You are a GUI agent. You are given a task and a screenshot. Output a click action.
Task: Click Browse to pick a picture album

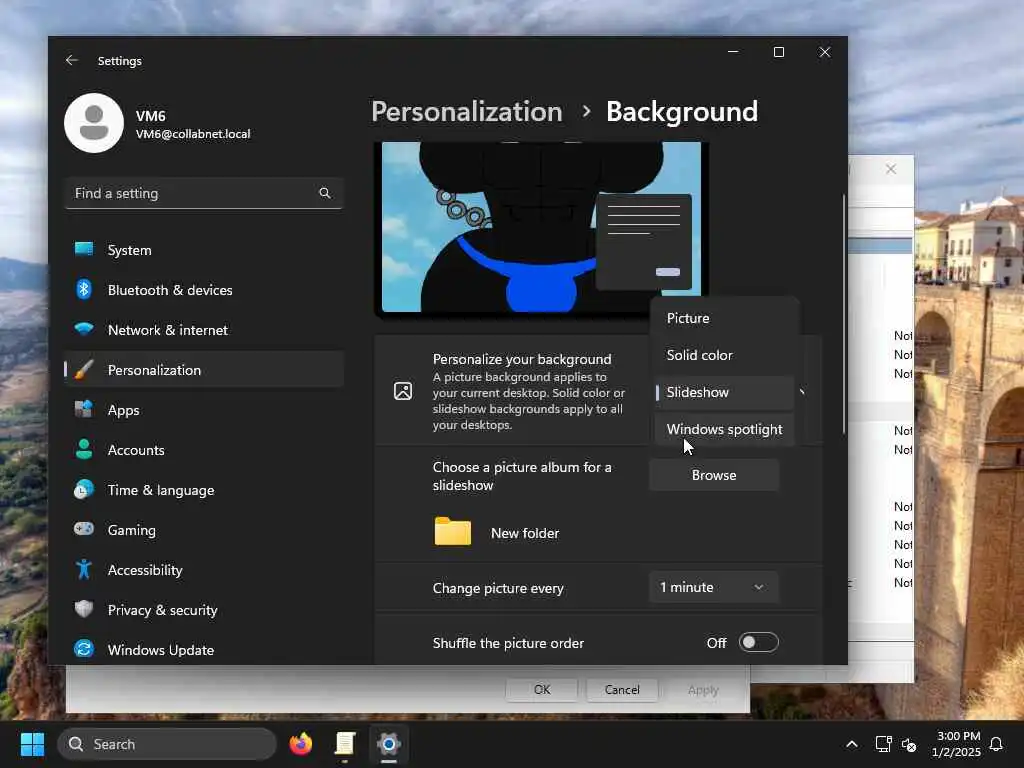tap(714, 475)
